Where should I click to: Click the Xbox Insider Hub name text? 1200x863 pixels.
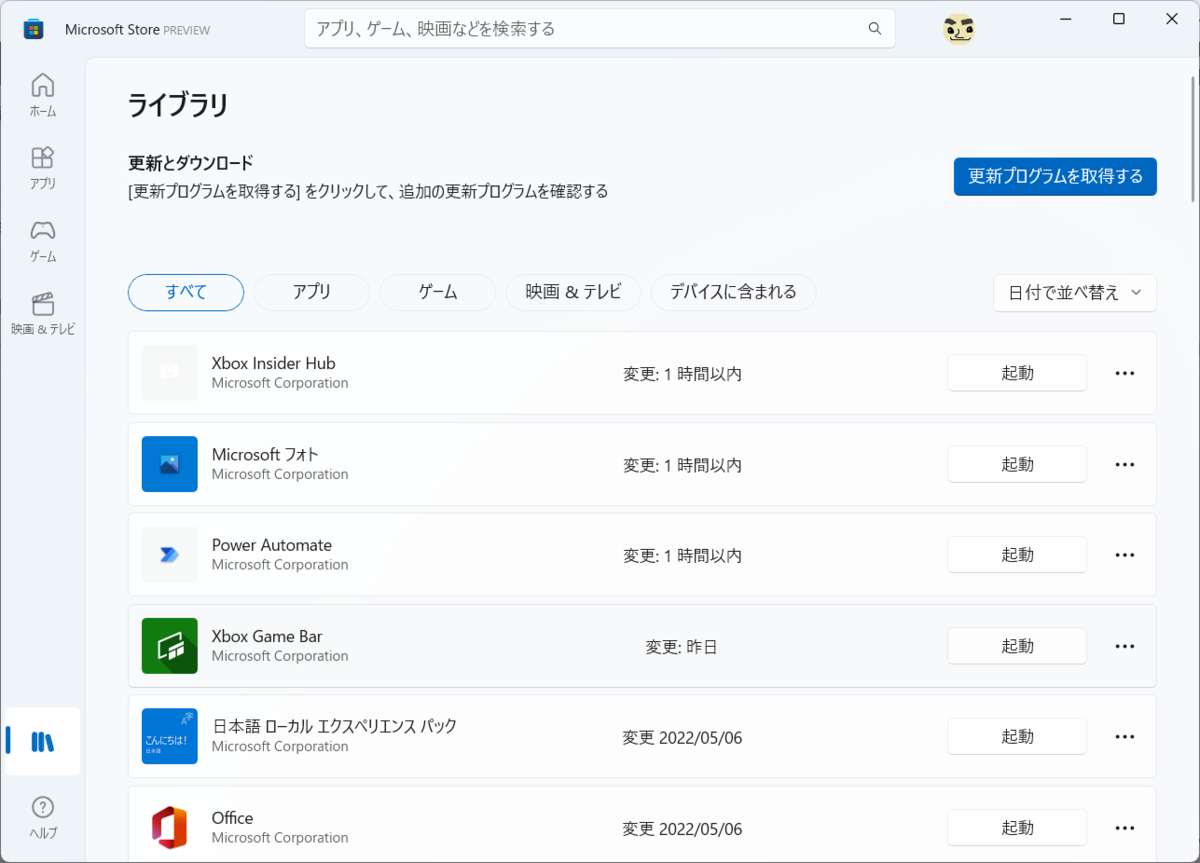[x=273, y=363]
